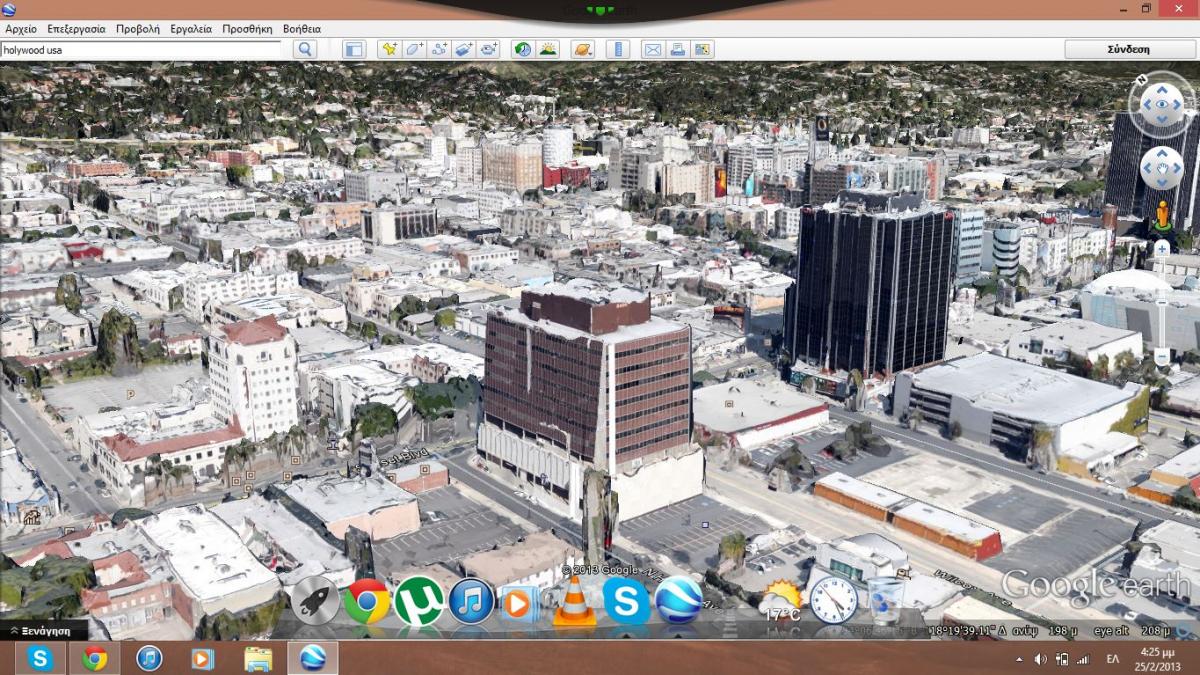Switch to Chrome in the taskbar
This screenshot has width=1200, height=675.
tap(95, 658)
